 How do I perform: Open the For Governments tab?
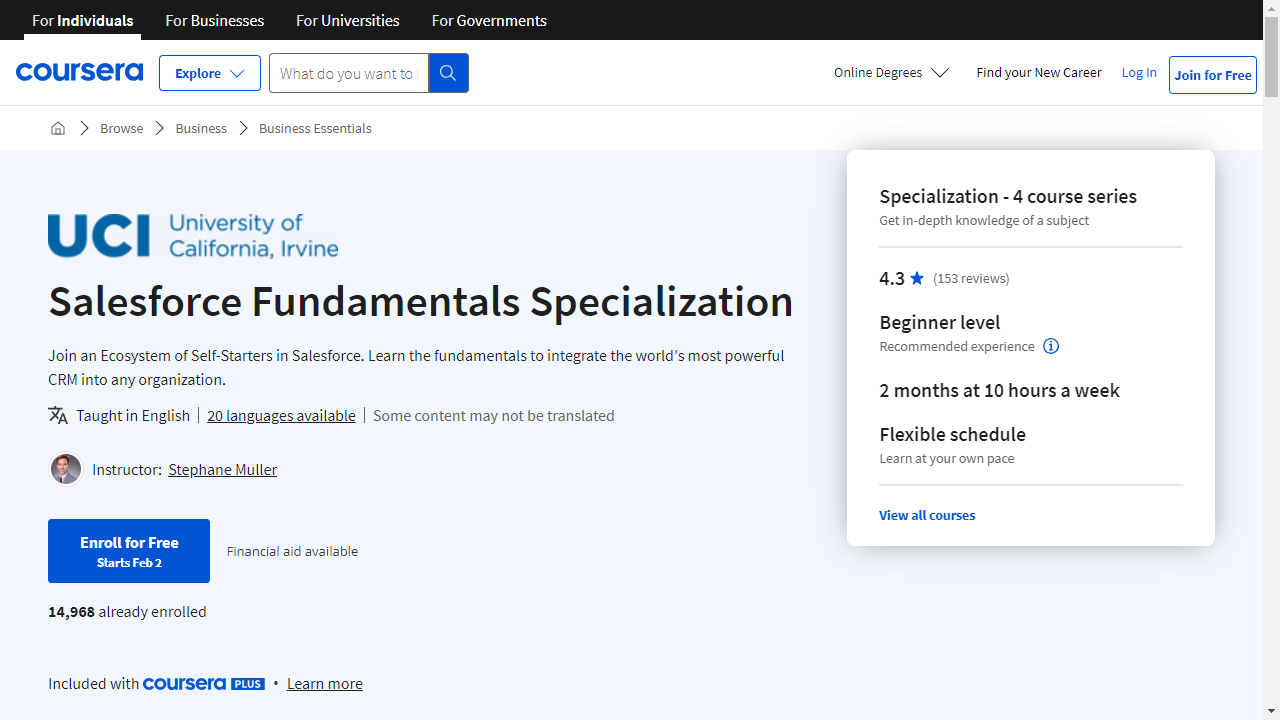coord(489,20)
